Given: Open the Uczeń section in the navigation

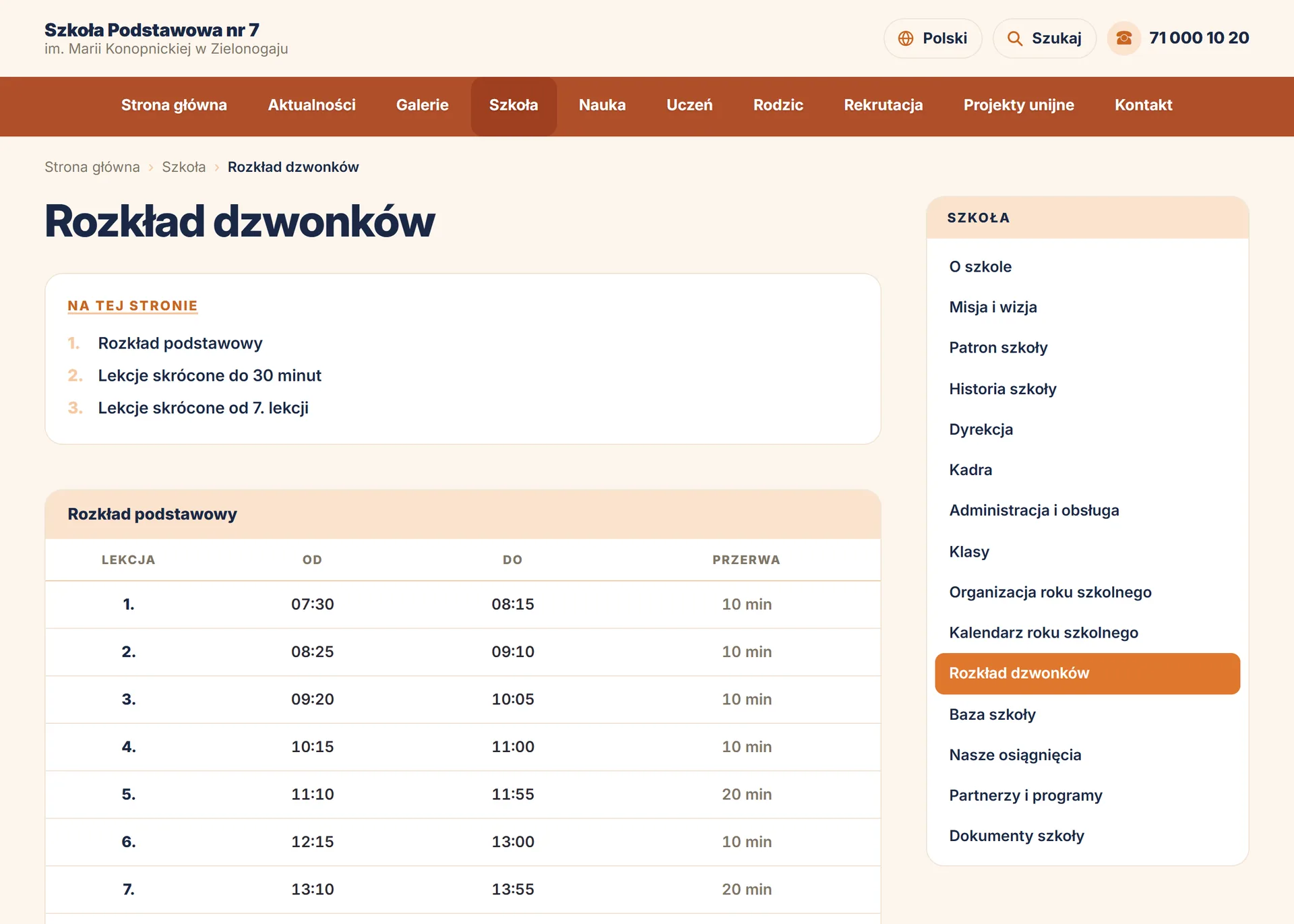Looking at the screenshot, I should (689, 106).
